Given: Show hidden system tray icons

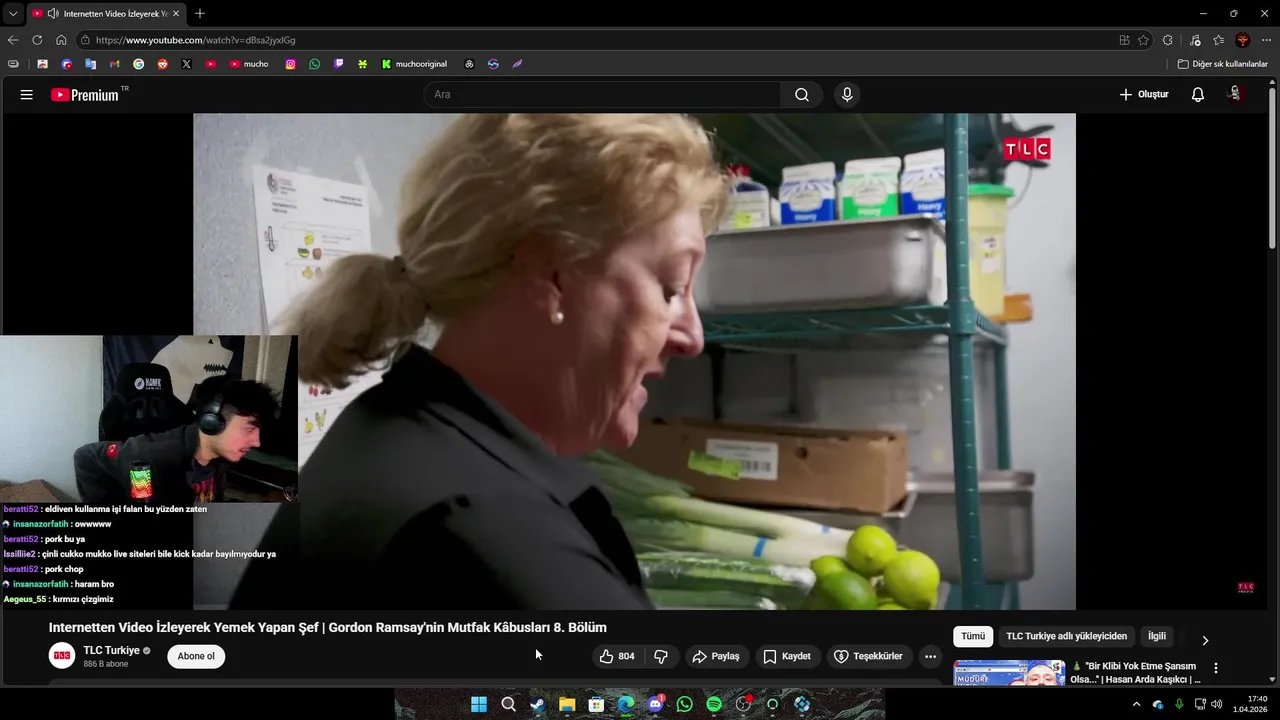Looking at the screenshot, I should [x=1136, y=704].
